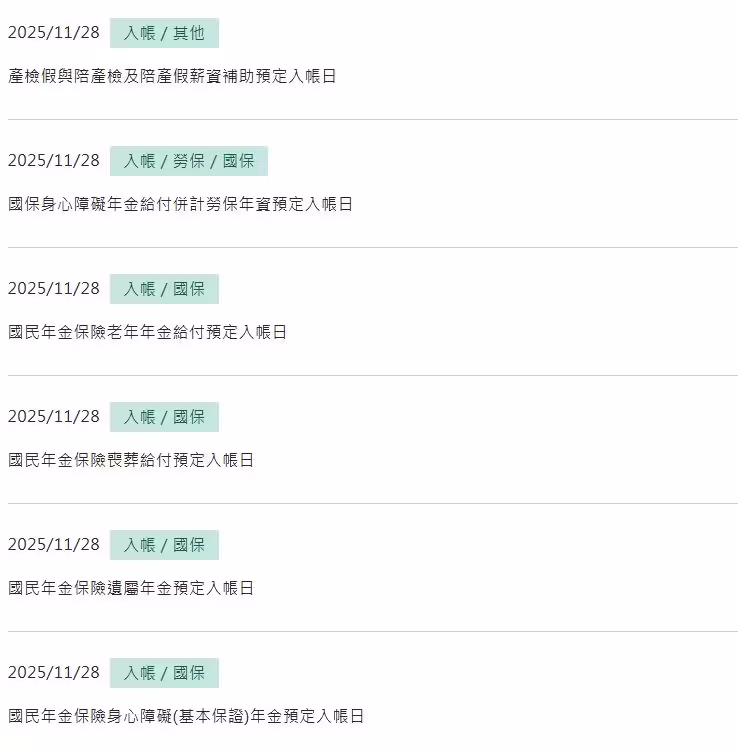Select 入帳 / 國保 tag above 喪葬給付 entry
The width and height of the screenshot is (738, 752).
click(164, 417)
